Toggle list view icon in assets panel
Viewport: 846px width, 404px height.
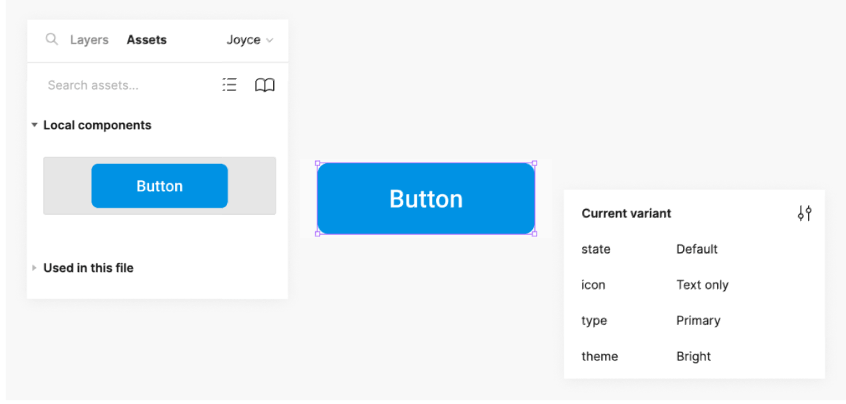229,85
